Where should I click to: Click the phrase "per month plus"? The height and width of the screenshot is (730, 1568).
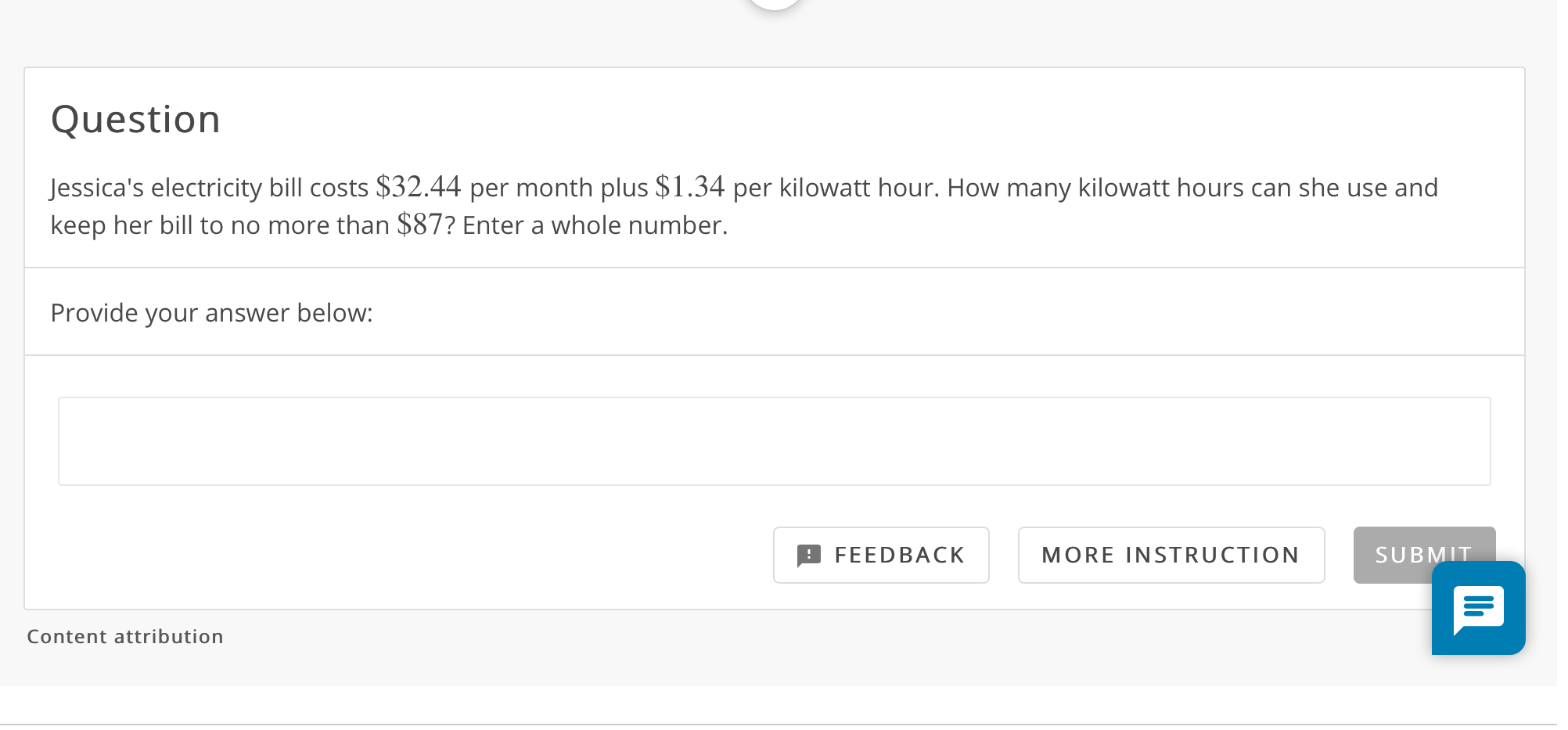559,189
